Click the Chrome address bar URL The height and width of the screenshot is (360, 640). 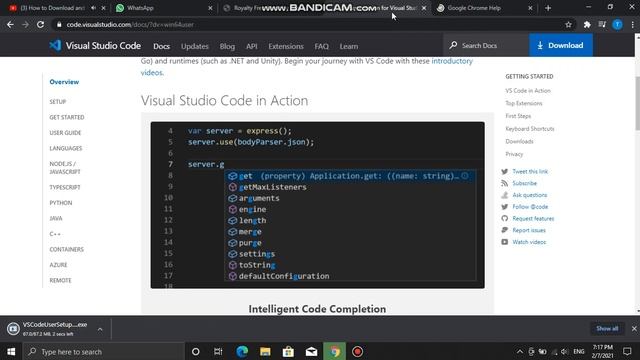(130, 24)
